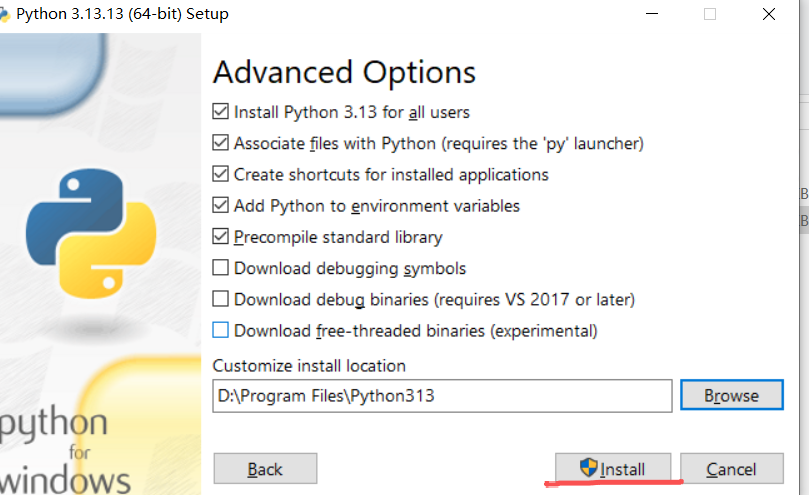
Task: Enable Download debugging symbols
Action: tap(220, 268)
